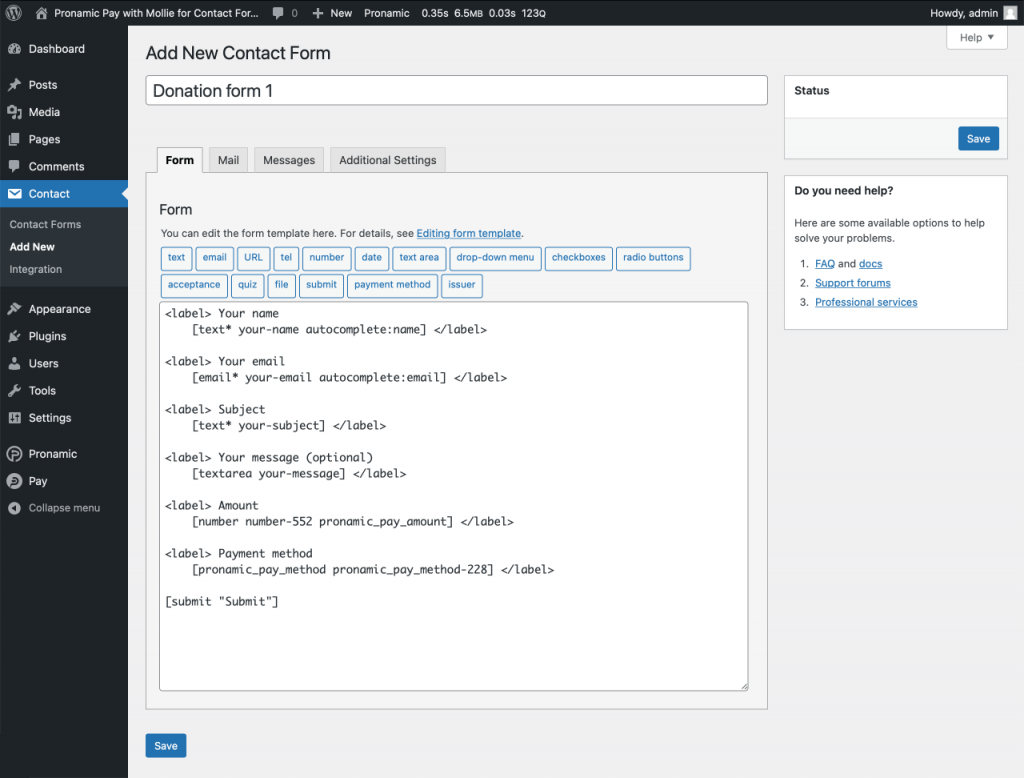Click the Comments speech bubble sidebar icon
Screen dimensions: 1024x778
point(14,167)
